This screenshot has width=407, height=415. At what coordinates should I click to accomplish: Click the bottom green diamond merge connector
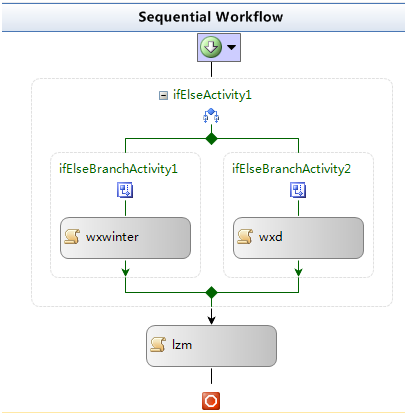tap(211, 292)
